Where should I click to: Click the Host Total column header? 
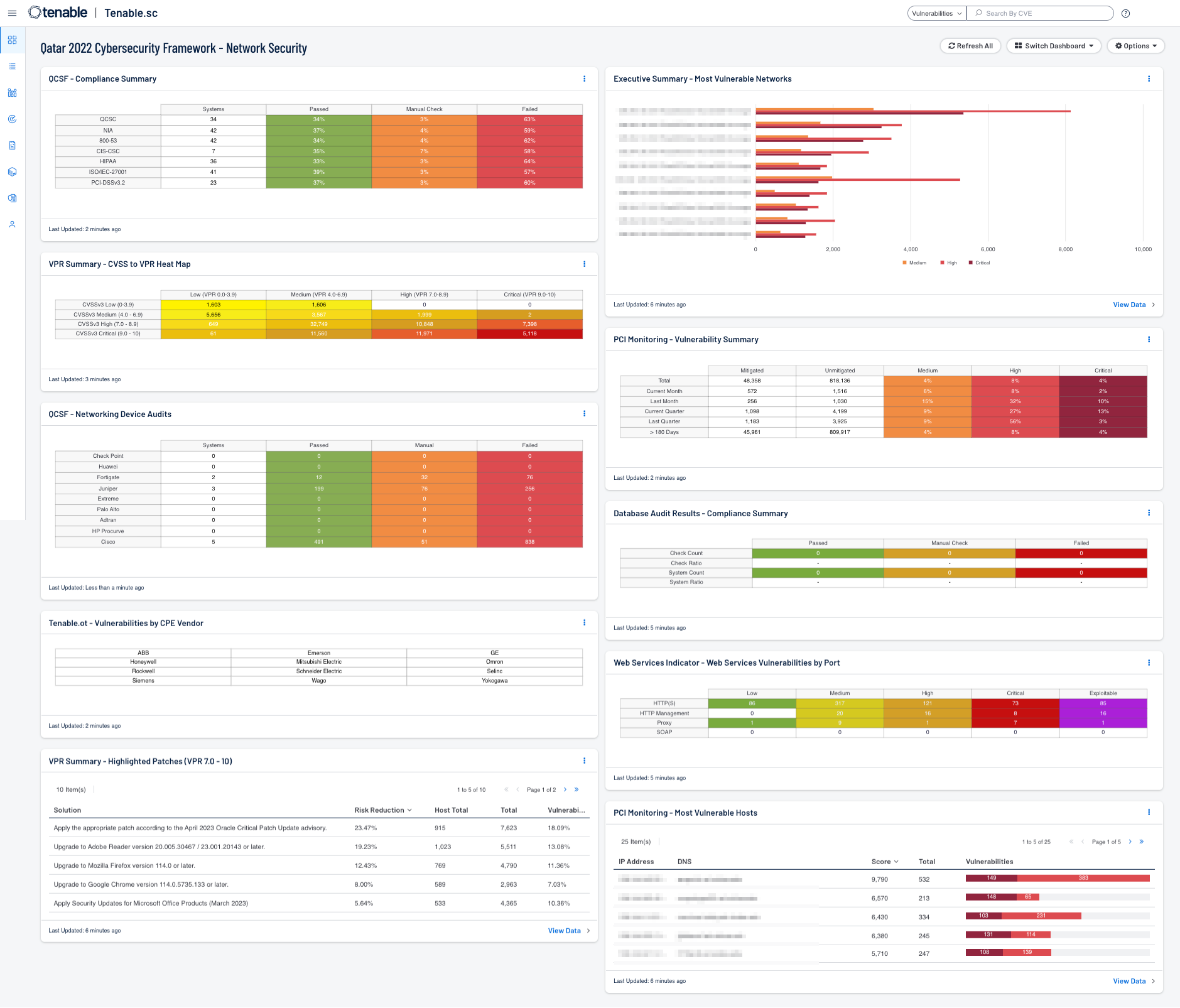pyautogui.click(x=451, y=810)
